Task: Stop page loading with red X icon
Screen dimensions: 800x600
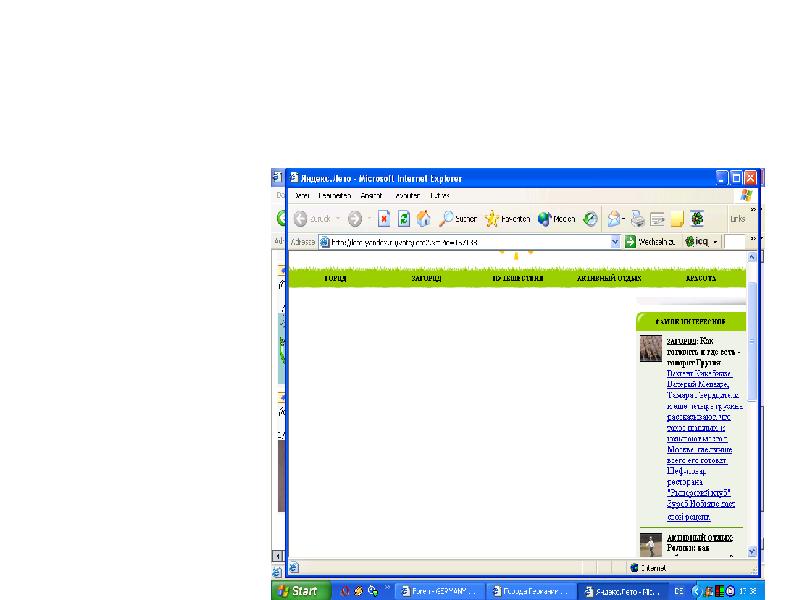Action: click(383, 218)
